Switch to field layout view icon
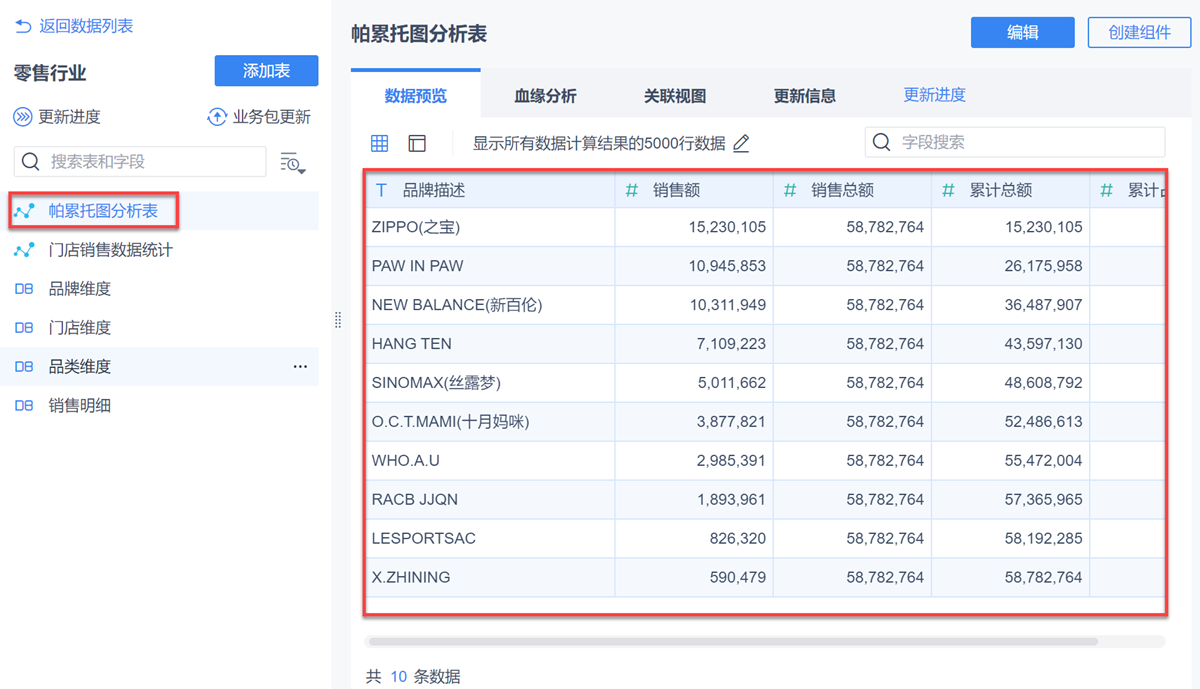Screen dimensions: 1200x689 click(x=417, y=143)
